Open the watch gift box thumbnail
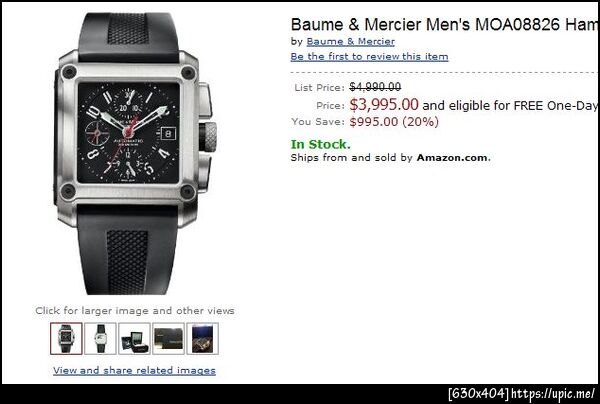The image size is (600, 404). tap(134, 338)
